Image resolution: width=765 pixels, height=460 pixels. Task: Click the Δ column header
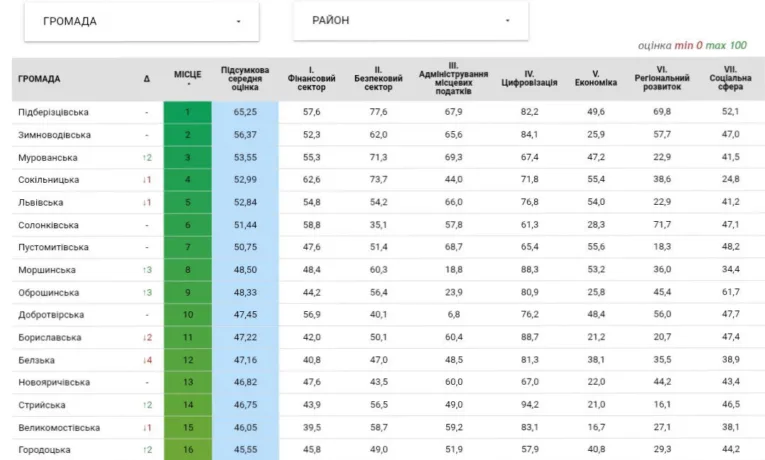pyautogui.click(x=147, y=79)
